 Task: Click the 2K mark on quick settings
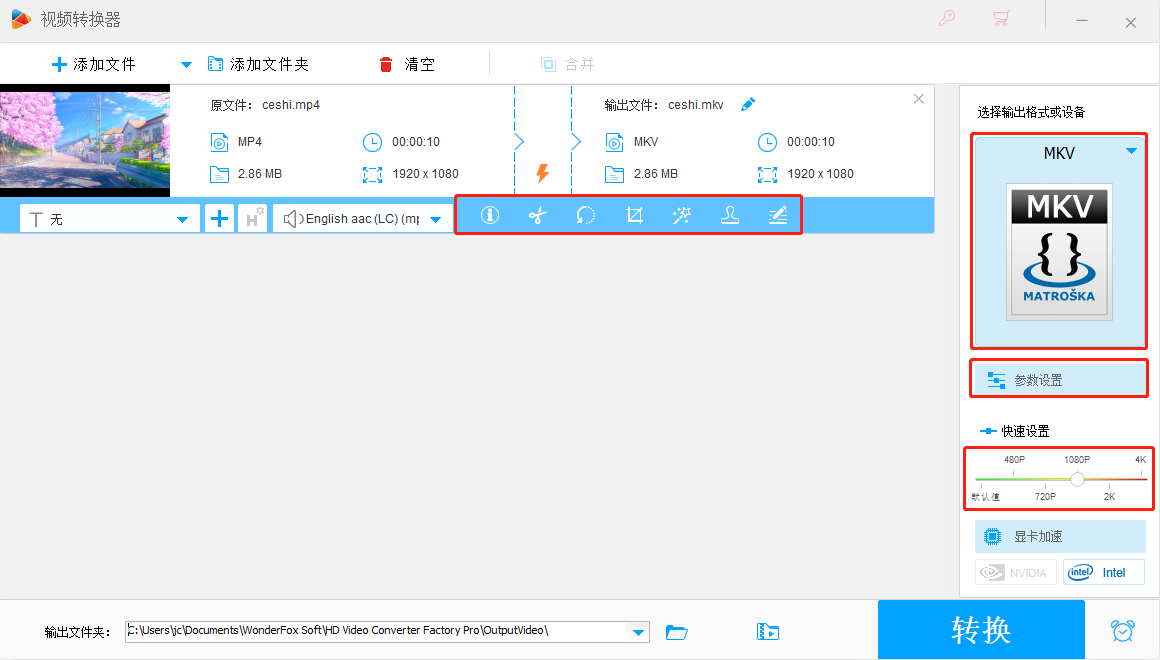pos(1110,496)
